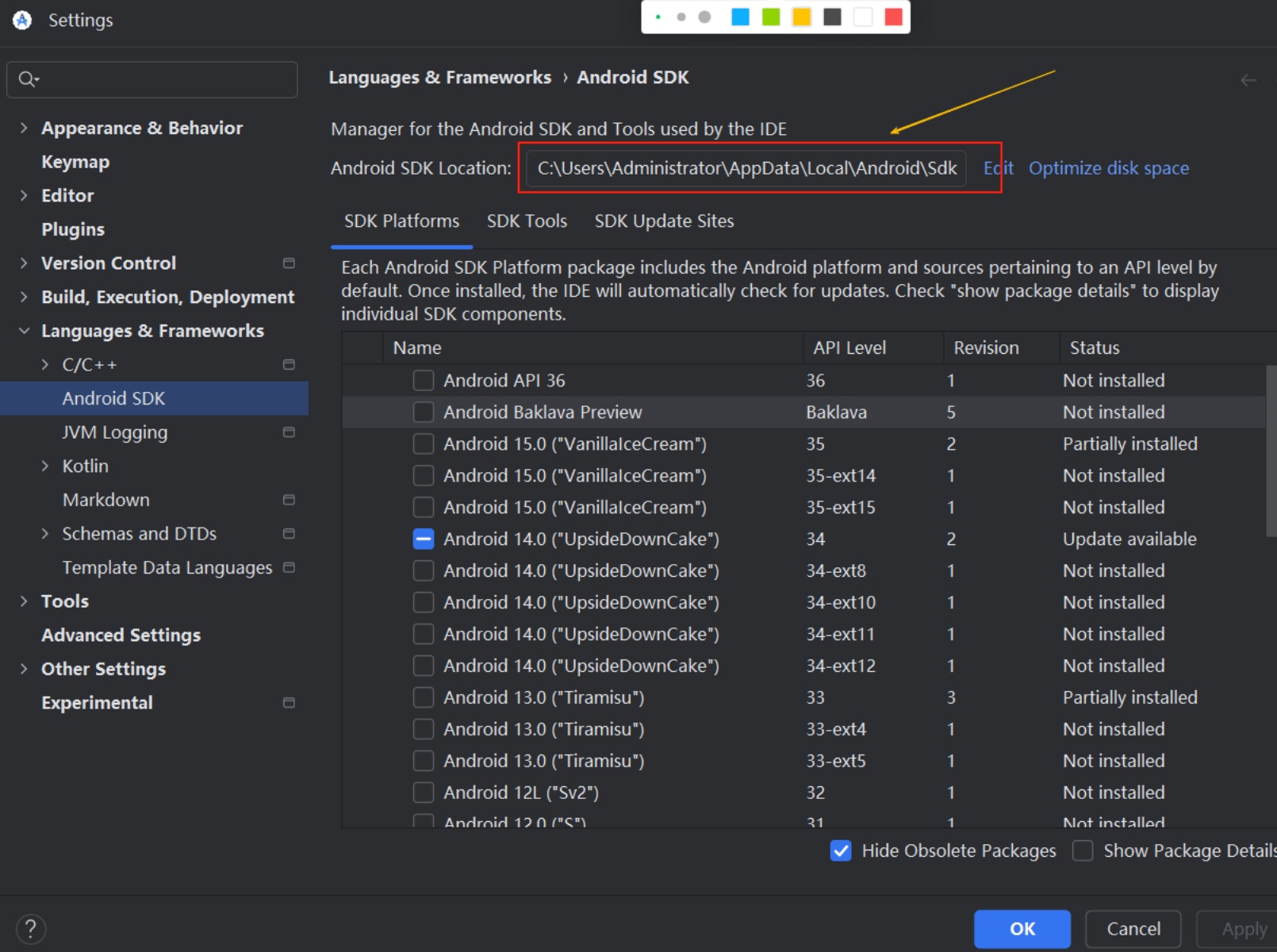Click the OK button
1277x952 pixels.
[1022, 929]
